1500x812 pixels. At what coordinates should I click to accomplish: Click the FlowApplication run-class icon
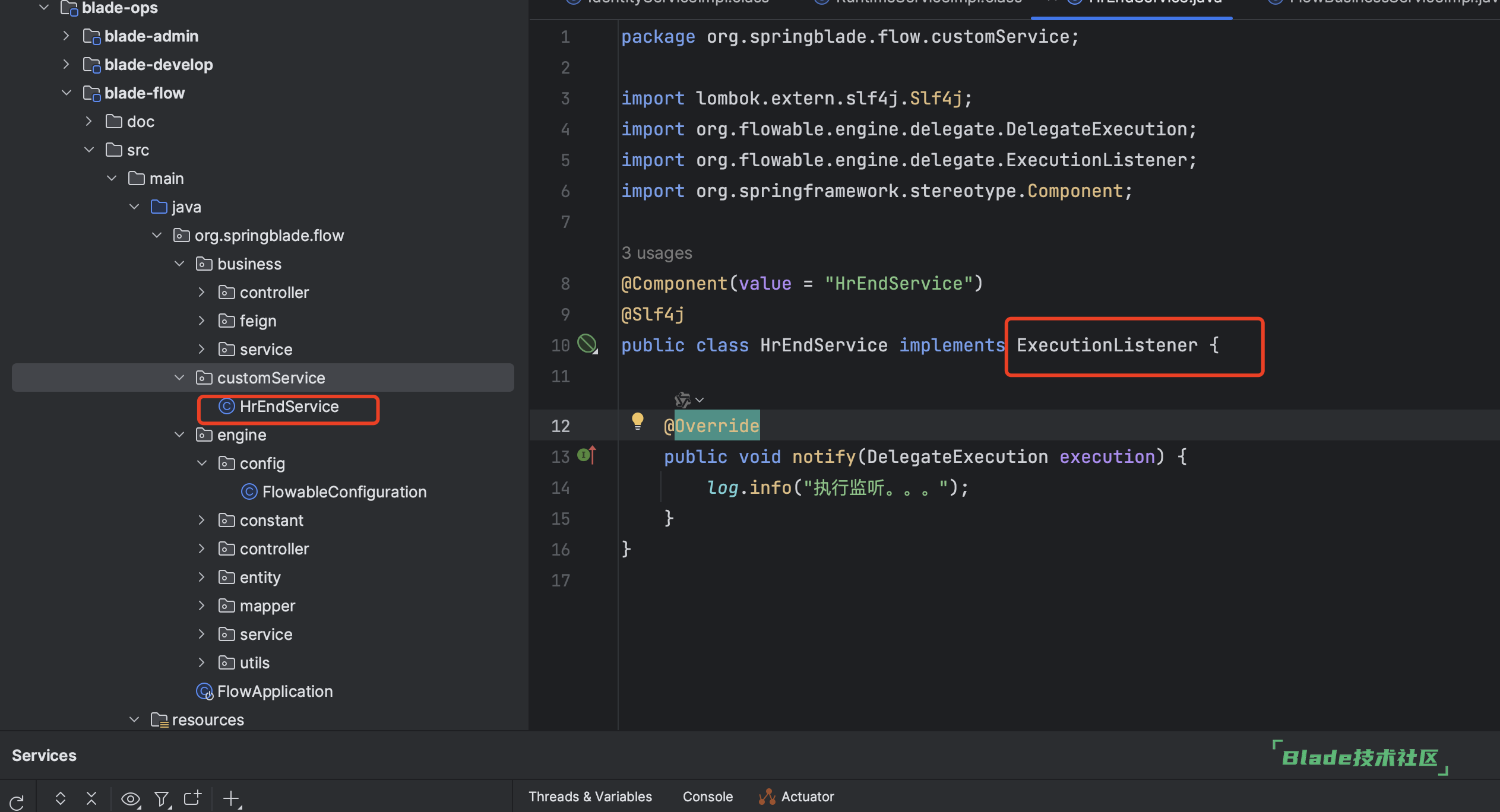coord(204,692)
